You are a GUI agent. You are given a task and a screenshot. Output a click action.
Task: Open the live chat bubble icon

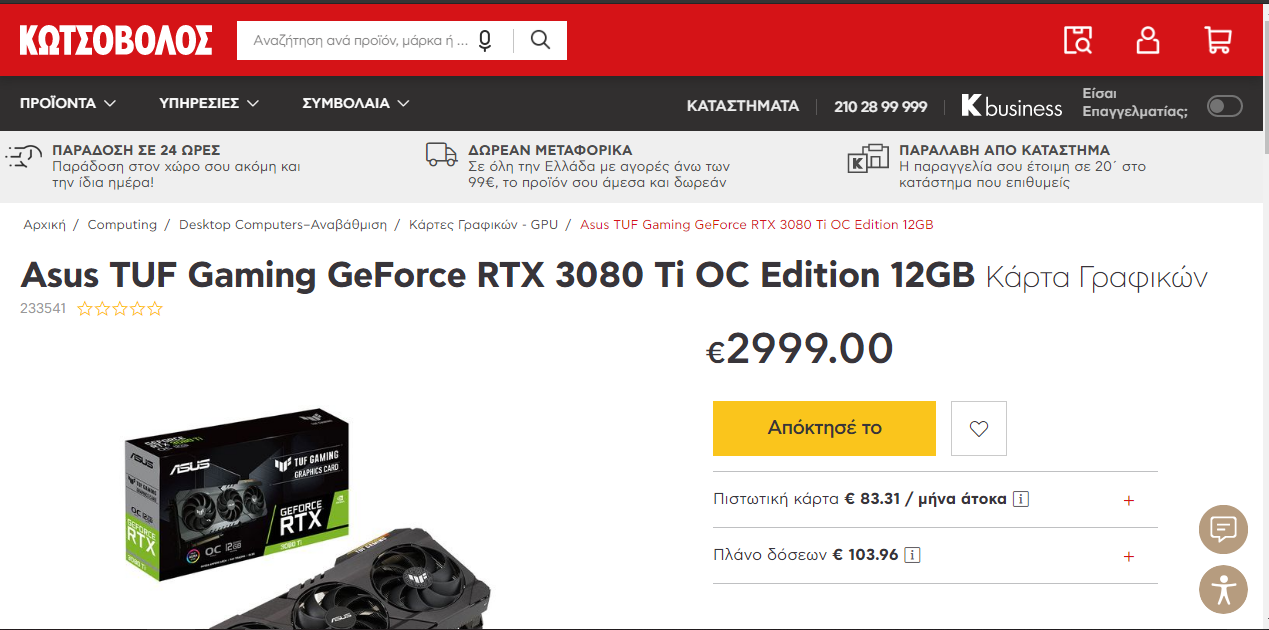(1223, 531)
